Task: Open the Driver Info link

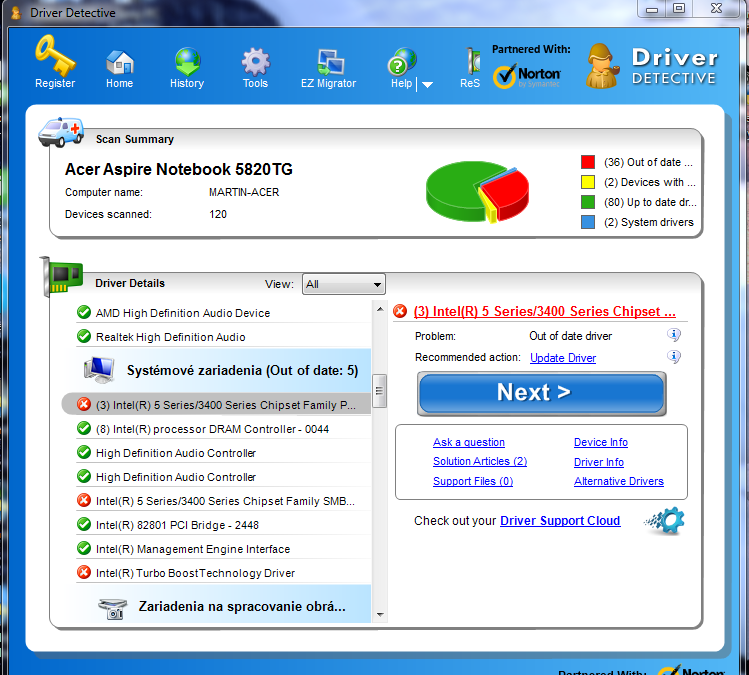Action: [x=599, y=462]
